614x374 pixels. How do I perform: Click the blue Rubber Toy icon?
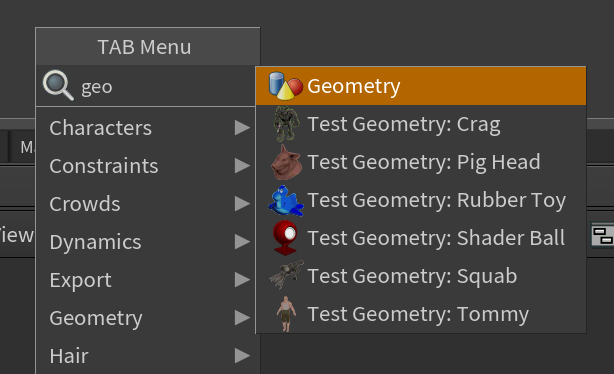286,201
